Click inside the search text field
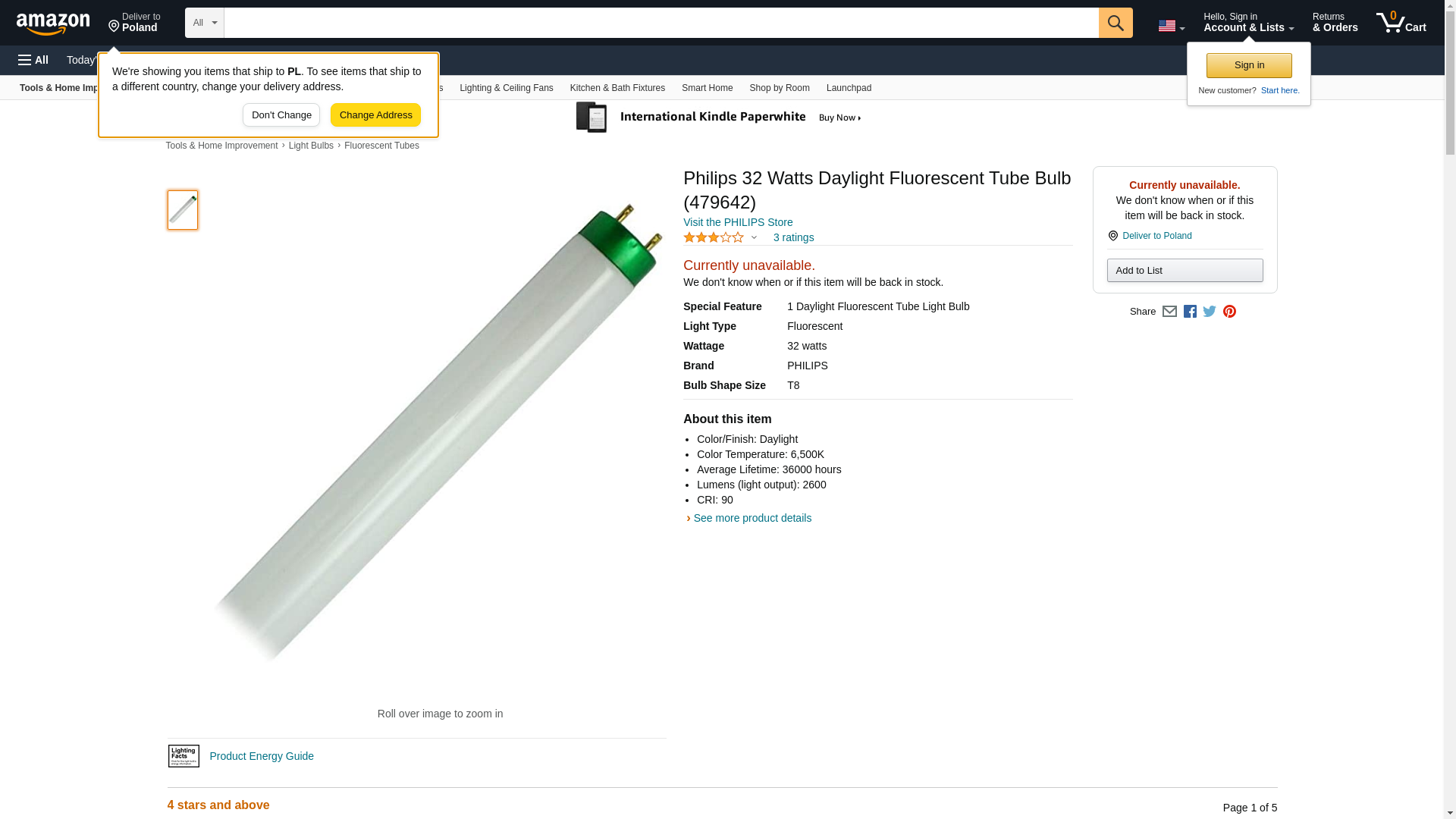 [x=661, y=23]
